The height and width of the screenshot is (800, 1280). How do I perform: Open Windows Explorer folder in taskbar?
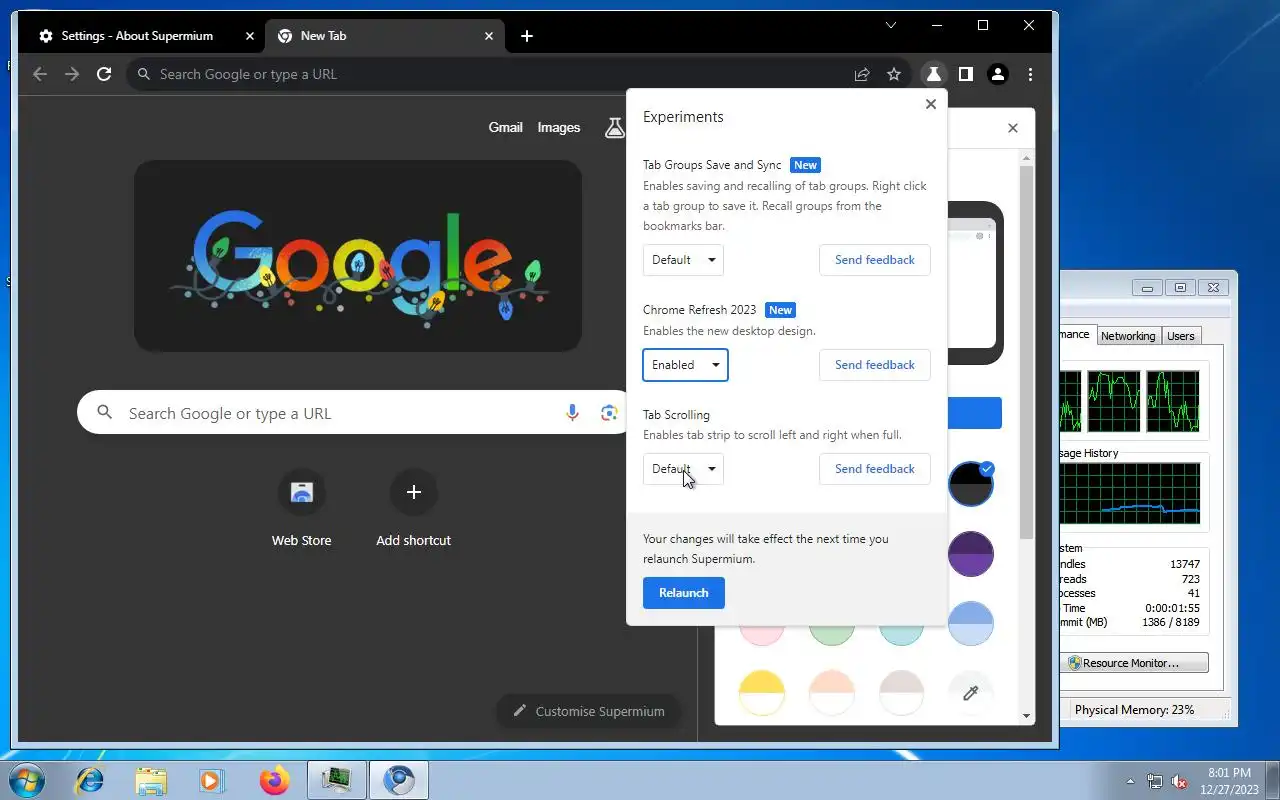[x=151, y=780]
